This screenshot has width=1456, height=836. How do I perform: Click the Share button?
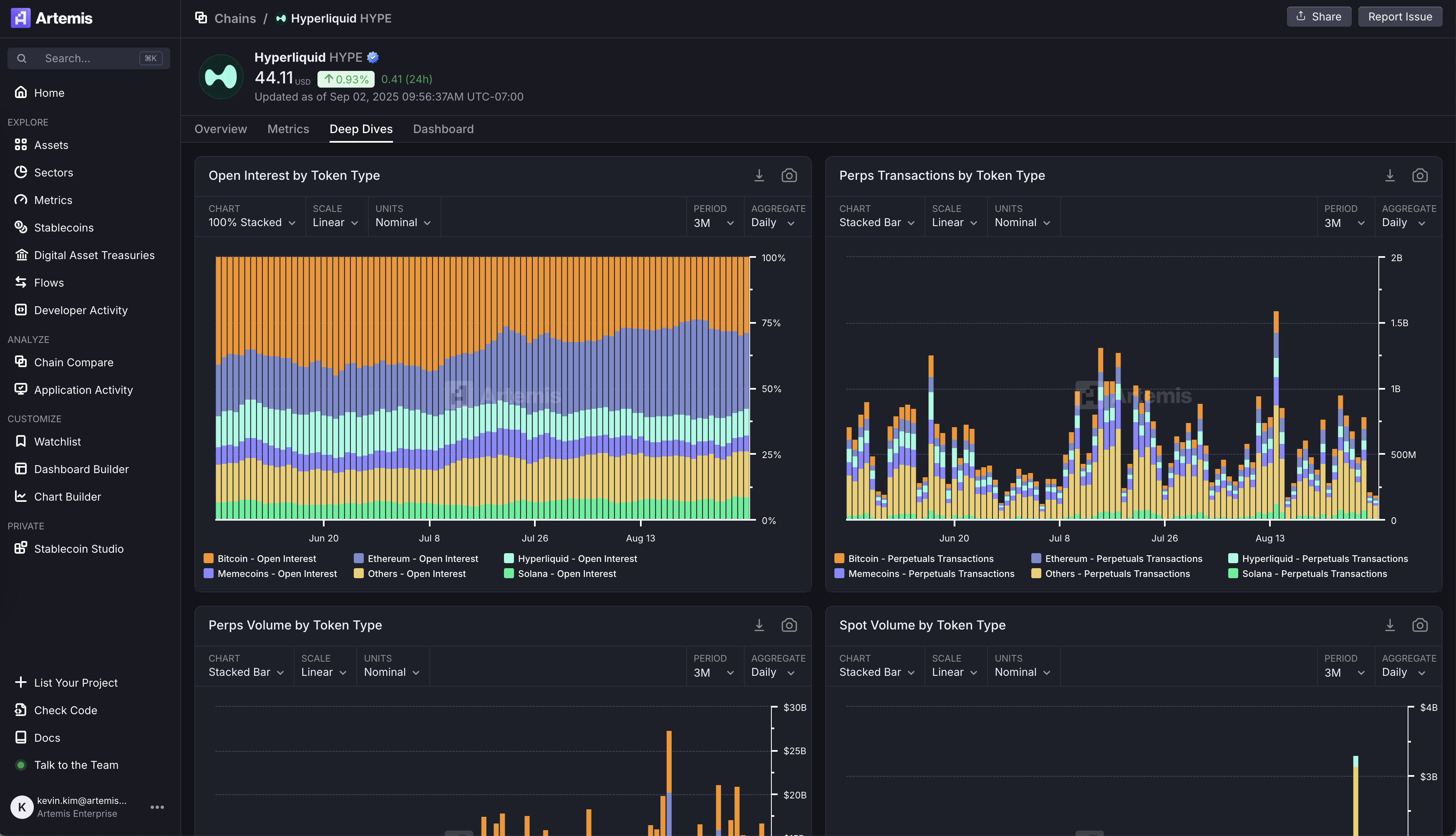click(x=1319, y=17)
